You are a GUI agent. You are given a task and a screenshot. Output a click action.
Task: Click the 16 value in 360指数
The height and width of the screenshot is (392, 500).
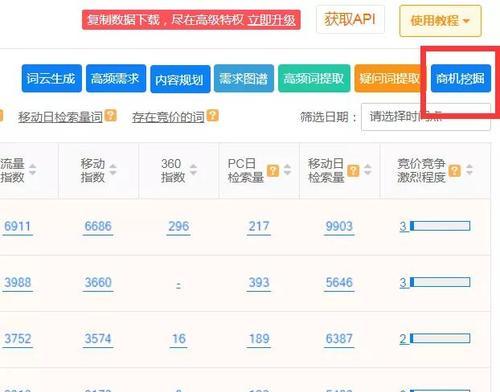point(179,339)
